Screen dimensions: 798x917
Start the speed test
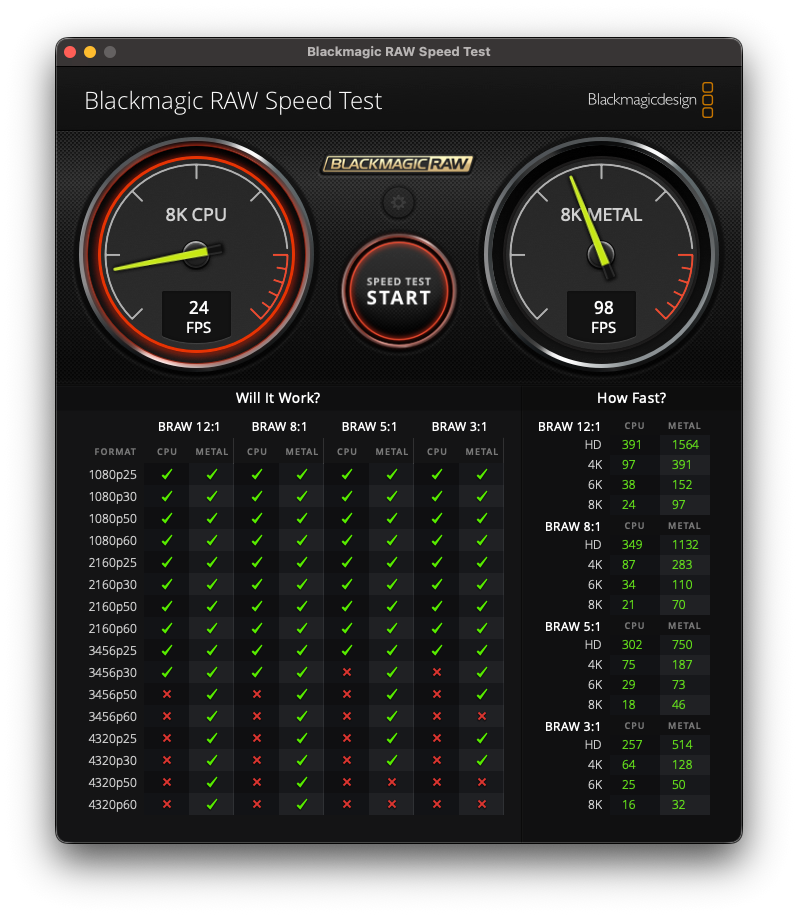(399, 291)
